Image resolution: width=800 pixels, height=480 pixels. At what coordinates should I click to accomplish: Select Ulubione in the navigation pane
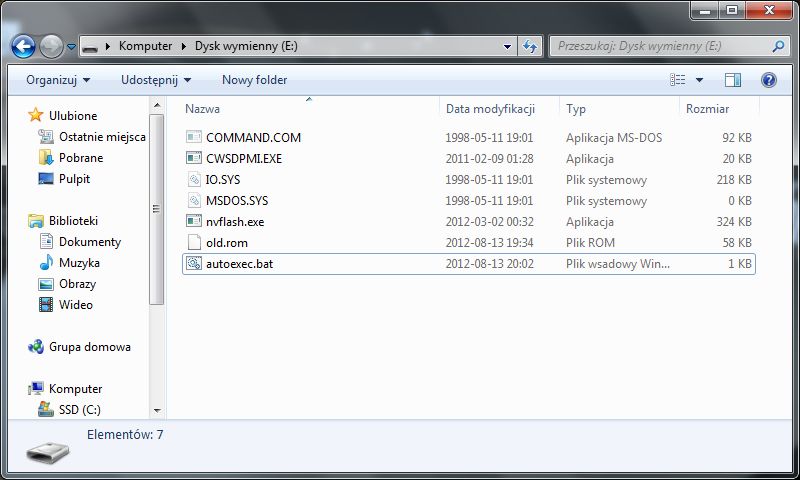pyautogui.click(x=73, y=116)
